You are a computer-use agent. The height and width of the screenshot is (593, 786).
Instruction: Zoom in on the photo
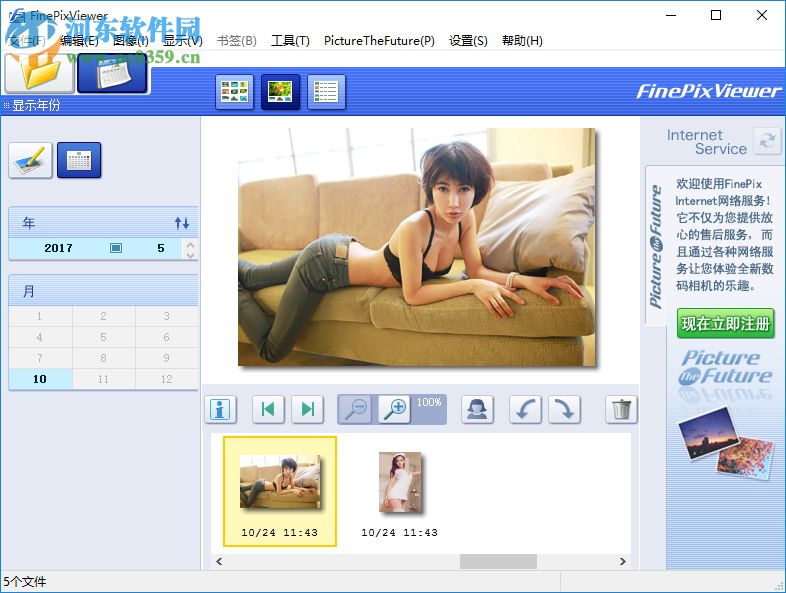click(x=395, y=409)
